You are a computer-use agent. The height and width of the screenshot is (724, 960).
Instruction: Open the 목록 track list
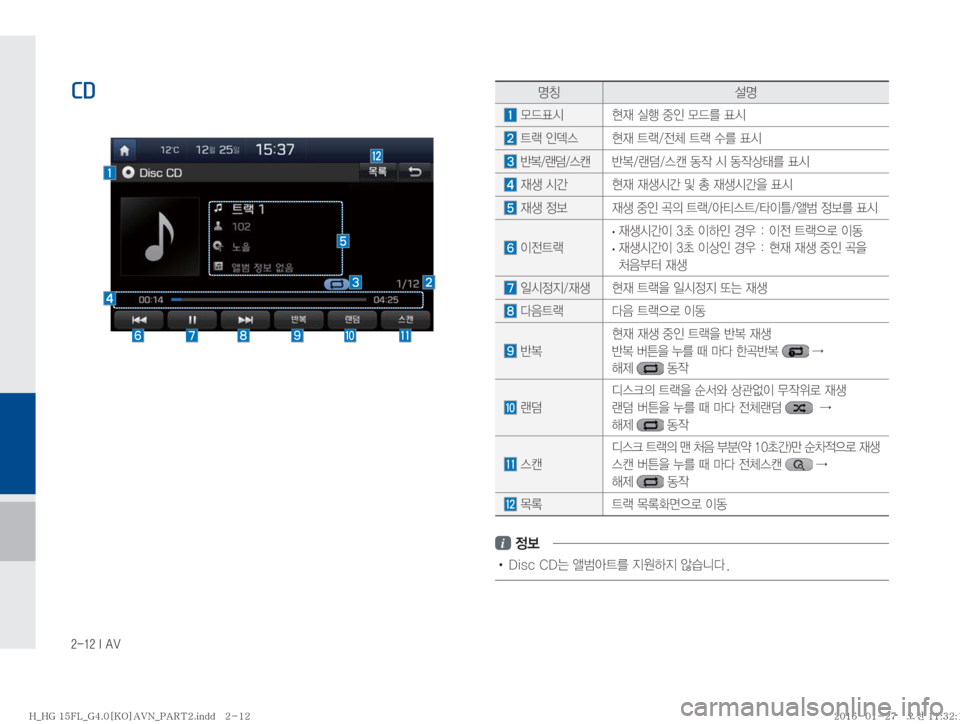(x=377, y=173)
